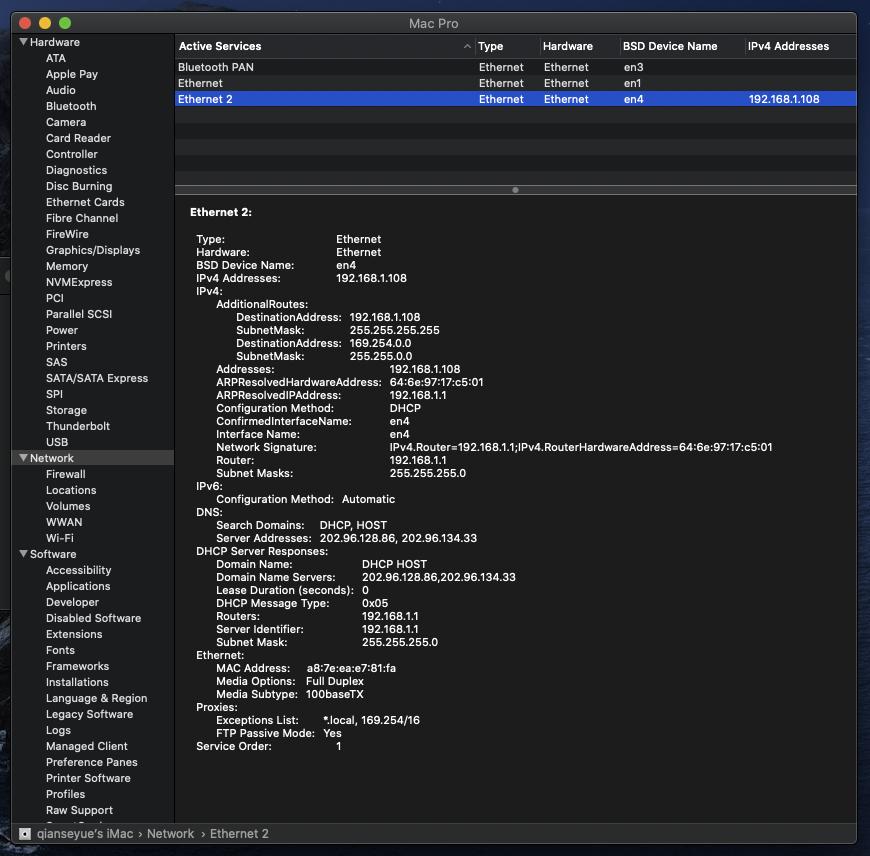The width and height of the screenshot is (870, 856).
Task: Select USB in the Hardware list
Action: (x=57, y=442)
